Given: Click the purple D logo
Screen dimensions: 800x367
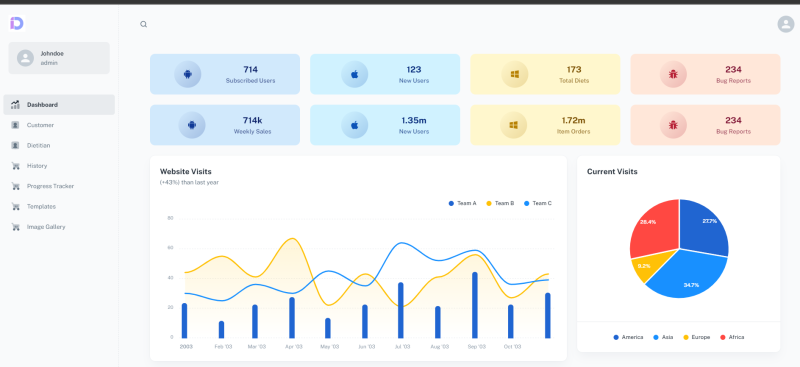Looking at the screenshot, I should tap(16, 23).
